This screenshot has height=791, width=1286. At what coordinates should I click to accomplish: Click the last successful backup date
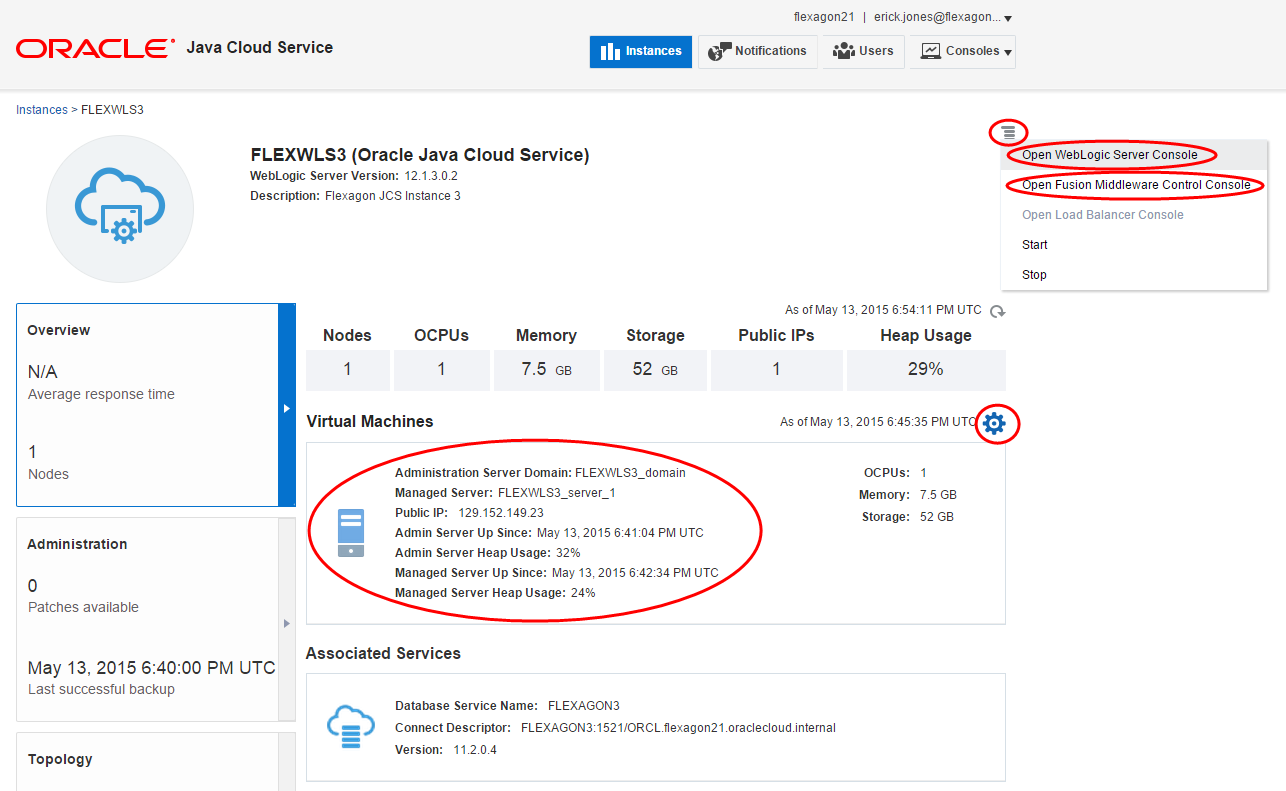click(x=151, y=668)
